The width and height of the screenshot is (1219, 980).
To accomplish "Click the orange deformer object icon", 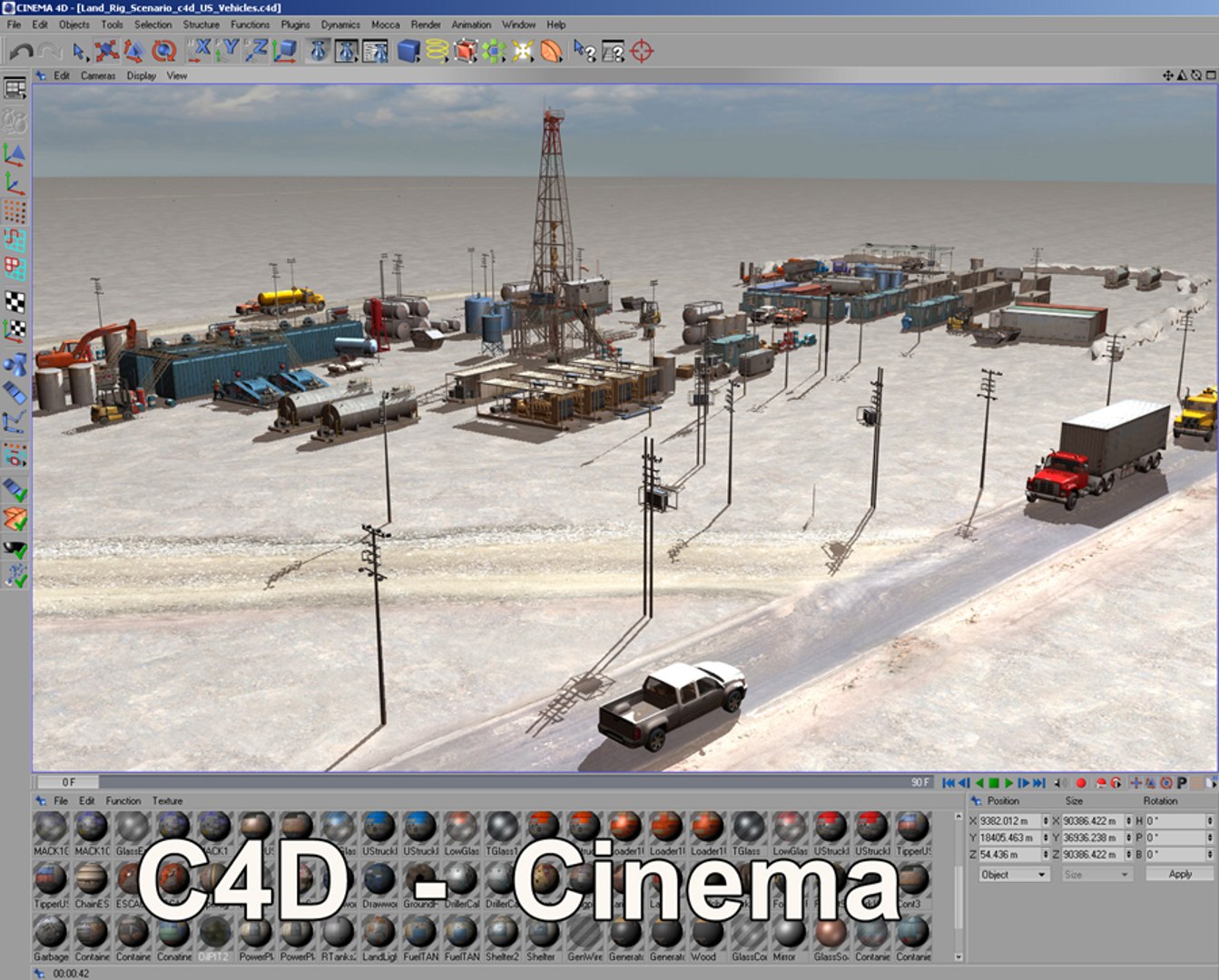I will [551, 52].
